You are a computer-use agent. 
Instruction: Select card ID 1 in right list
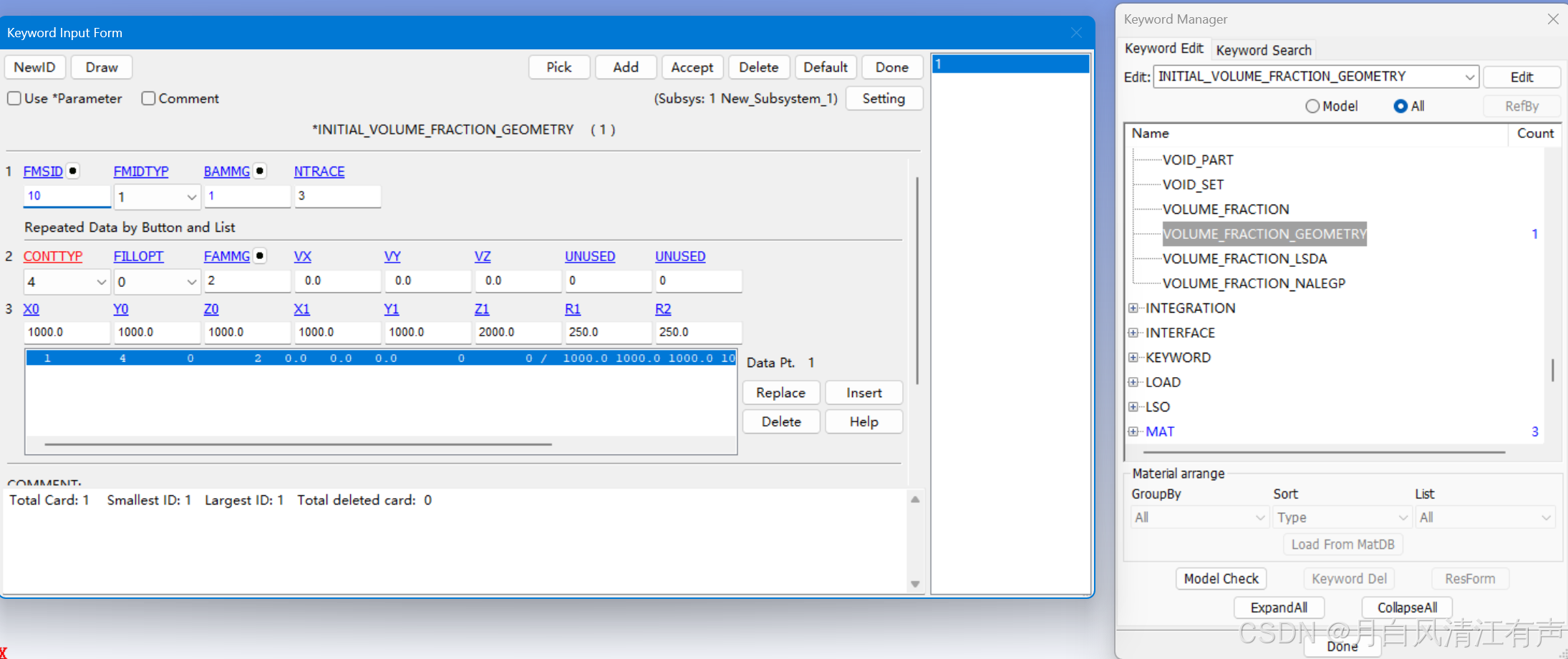coord(1010,64)
